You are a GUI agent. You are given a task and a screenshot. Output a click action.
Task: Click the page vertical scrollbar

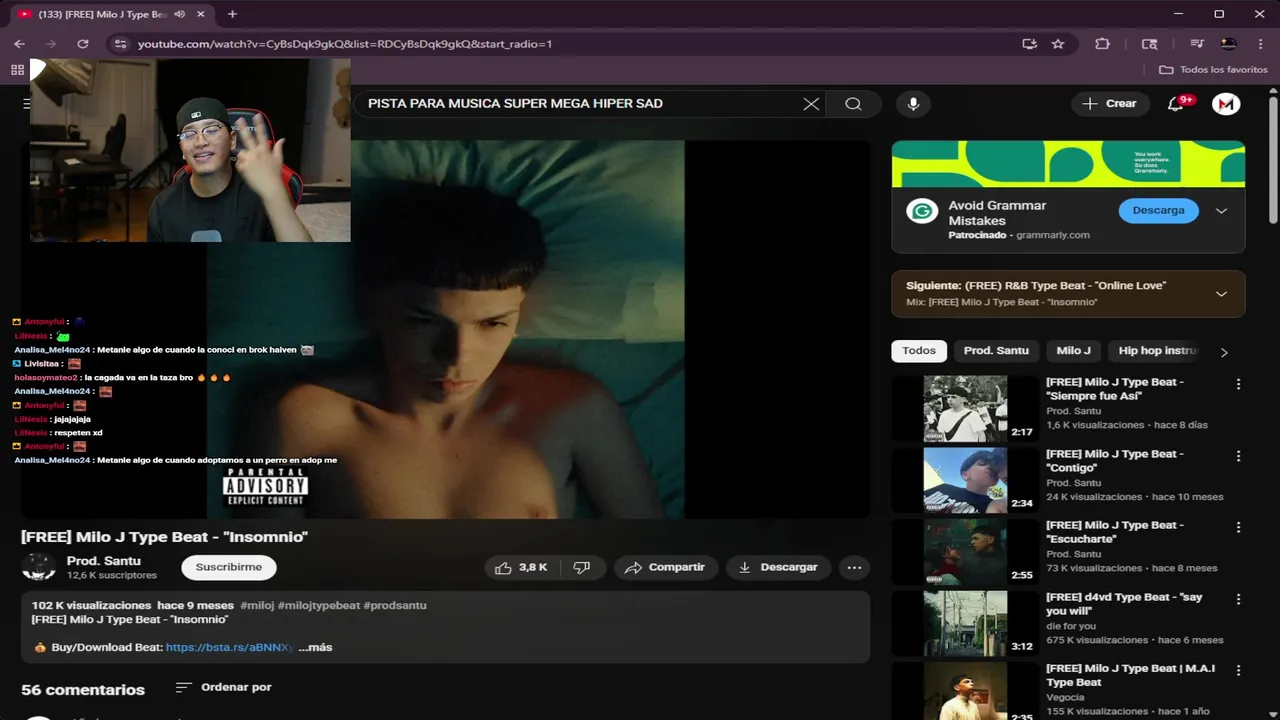tap(1273, 160)
